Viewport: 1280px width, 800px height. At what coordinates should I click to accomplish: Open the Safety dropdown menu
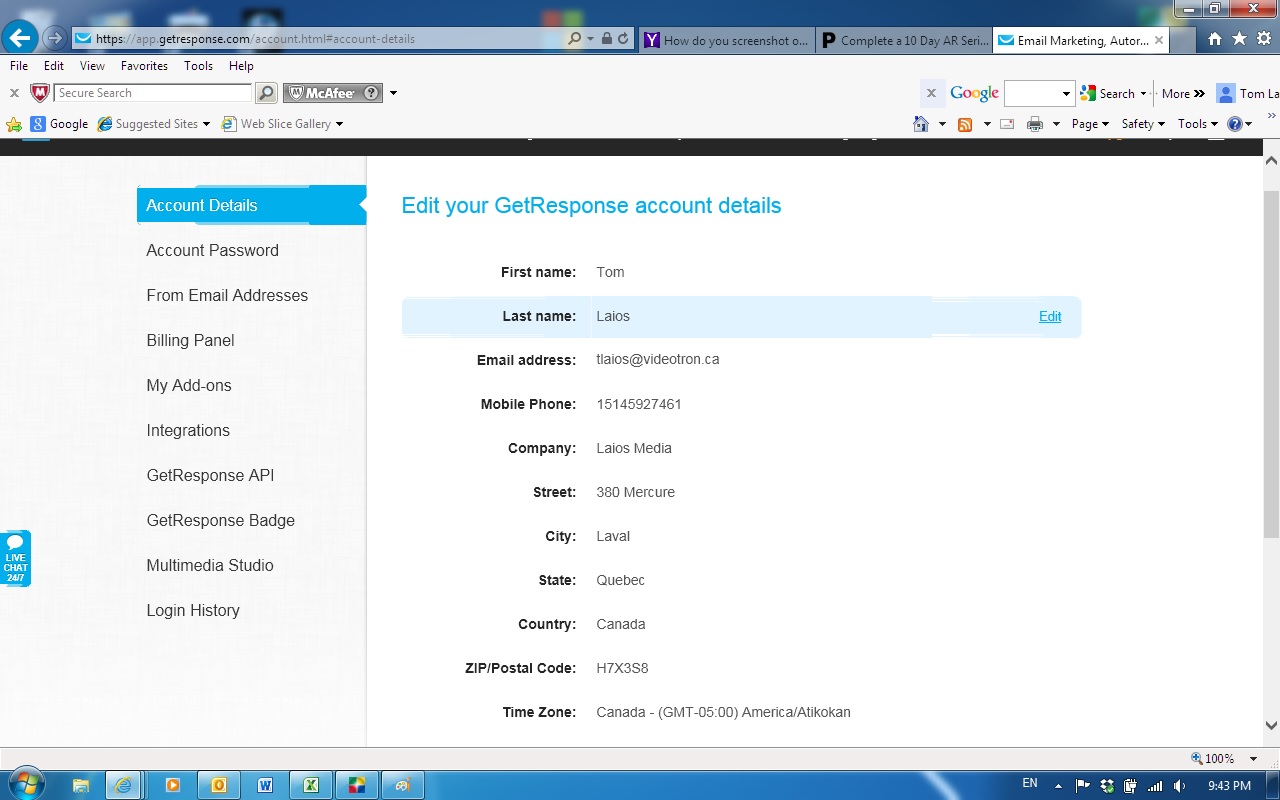pyautogui.click(x=1143, y=124)
